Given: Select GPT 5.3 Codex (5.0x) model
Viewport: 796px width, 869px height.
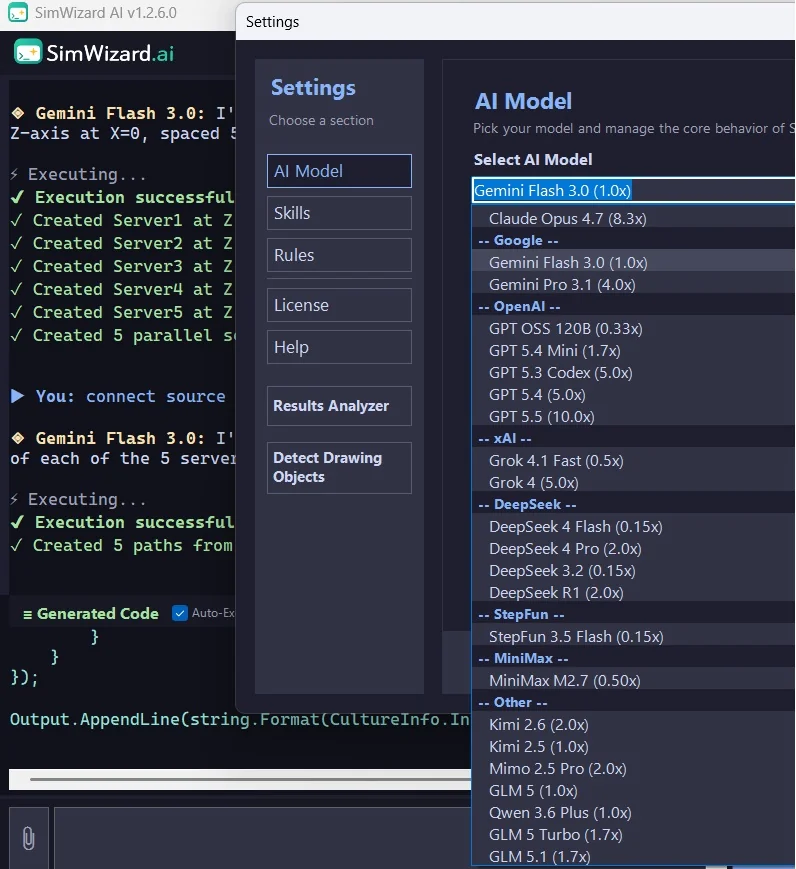Looking at the screenshot, I should tap(634, 372).
